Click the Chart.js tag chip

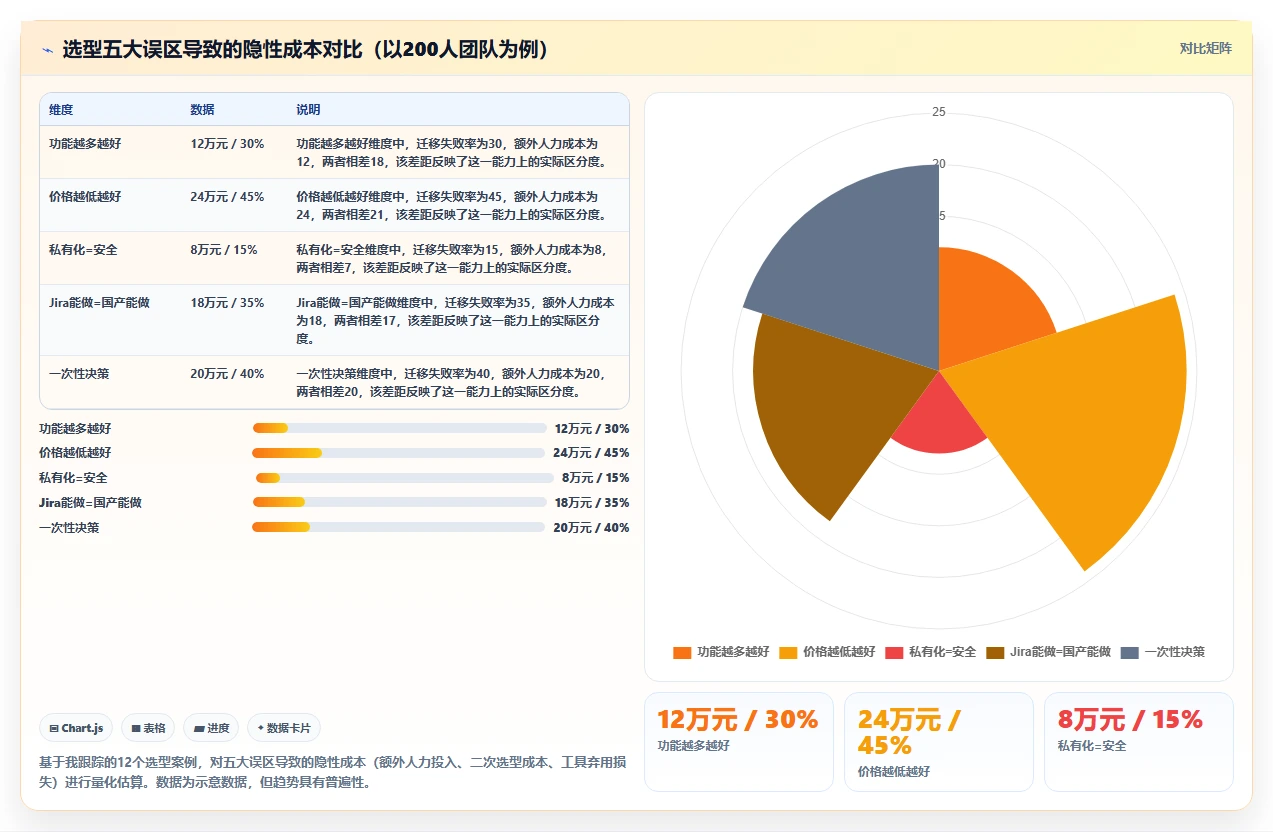tap(76, 728)
